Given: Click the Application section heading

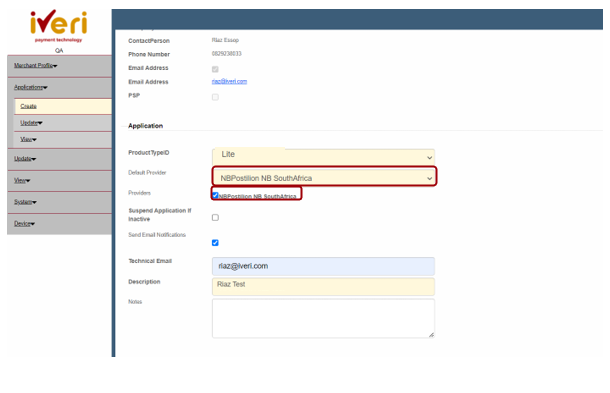Looking at the screenshot, I should tap(145, 126).
